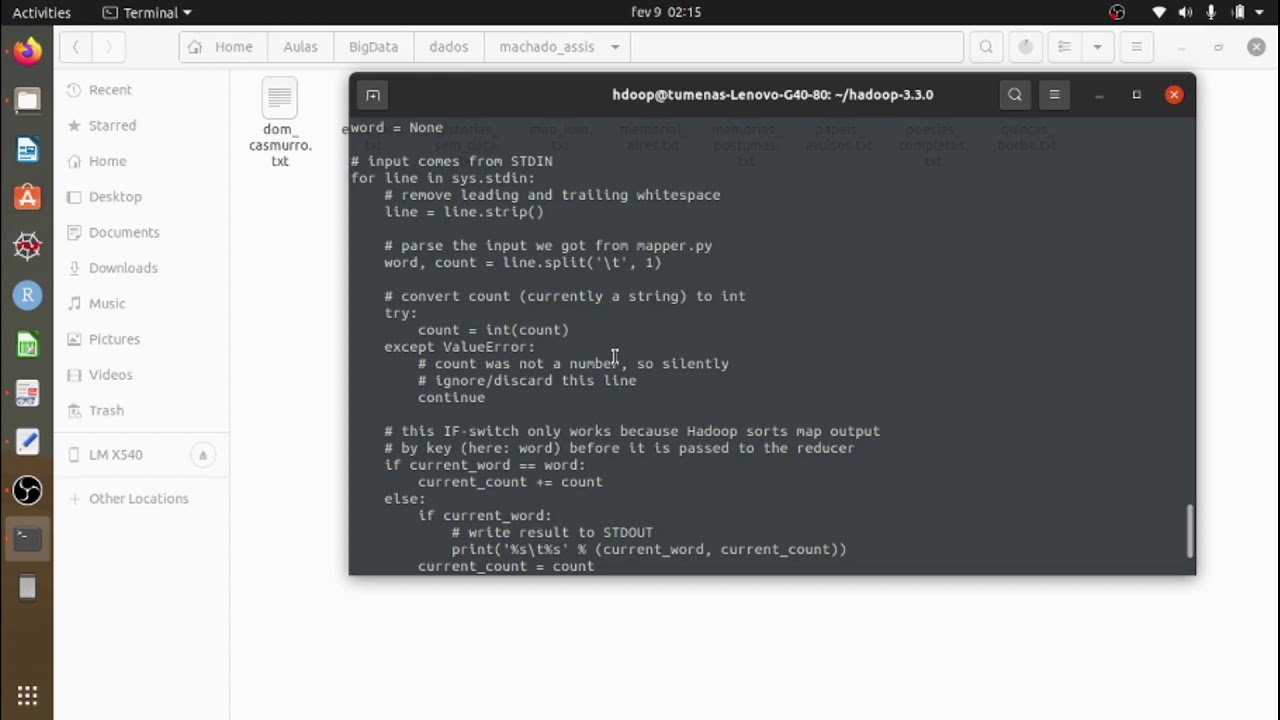Launch the text editor from the dock
The width and height of the screenshot is (1280, 720).
[x=27, y=441]
